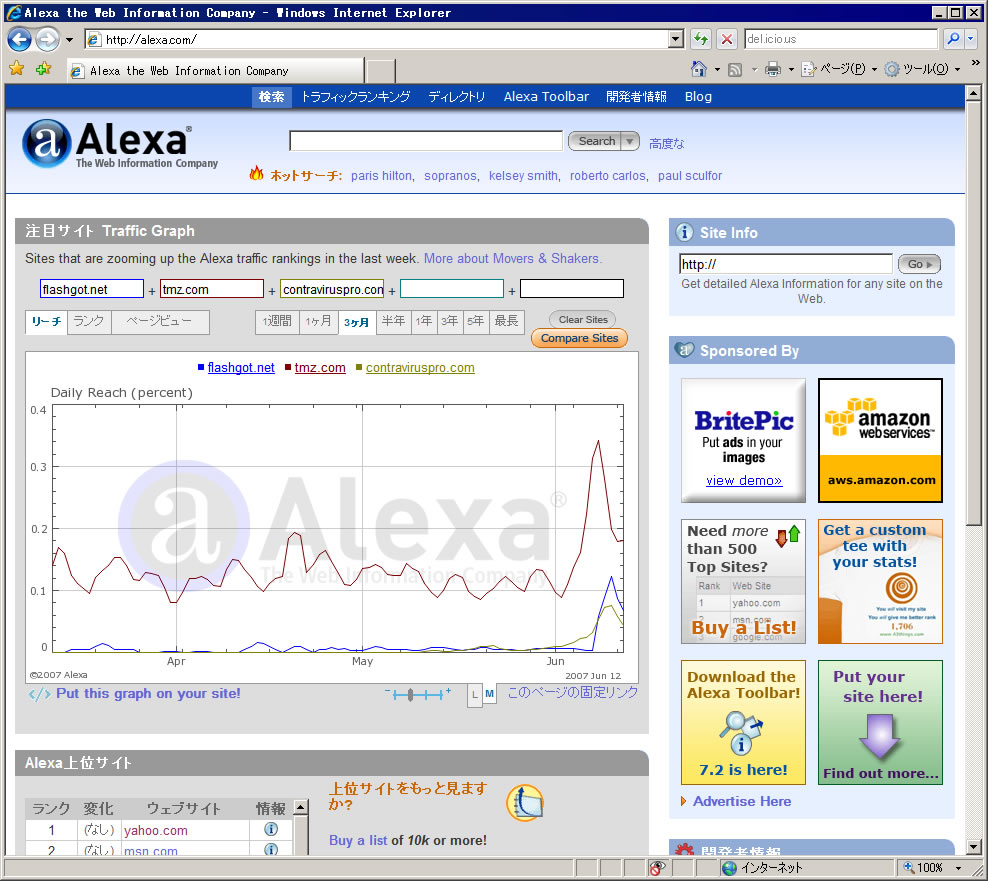Viewport: 988px width, 881px height.
Task: Open the ツール(O) menu dropdown
Action: 957,69
